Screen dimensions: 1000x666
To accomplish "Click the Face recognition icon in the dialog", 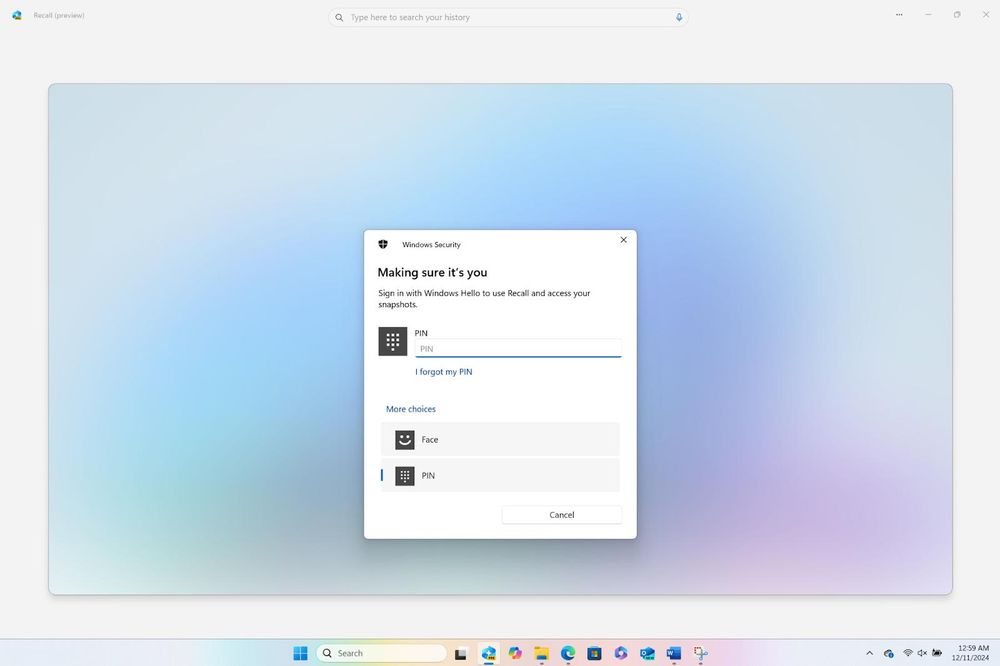I will click(x=404, y=439).
